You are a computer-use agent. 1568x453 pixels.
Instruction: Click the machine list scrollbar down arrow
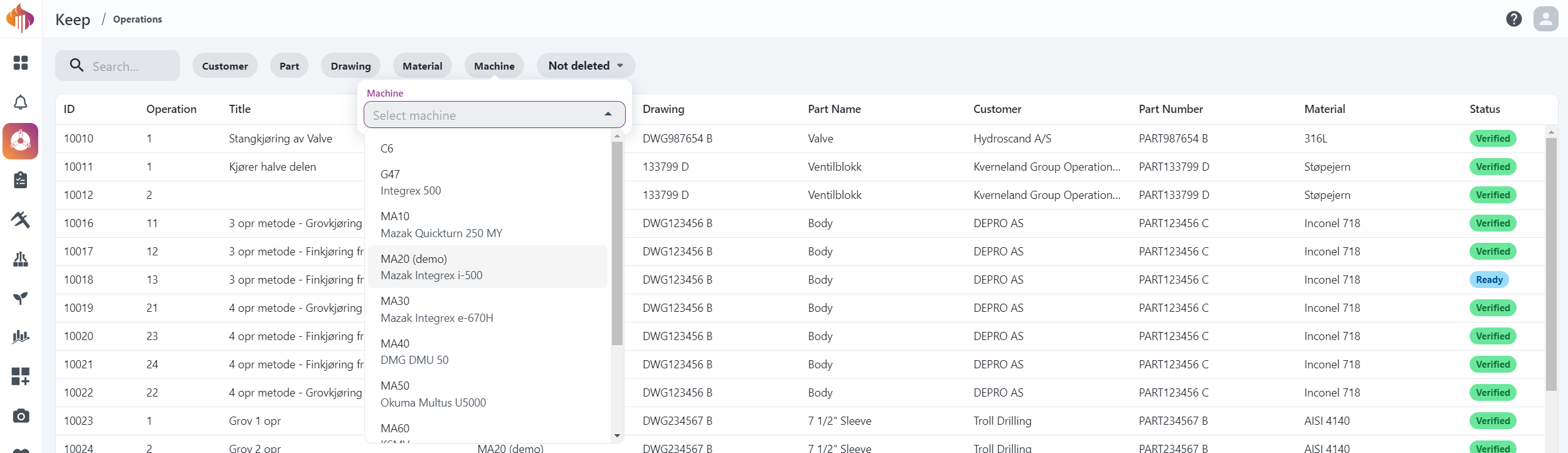pos(617,435)
